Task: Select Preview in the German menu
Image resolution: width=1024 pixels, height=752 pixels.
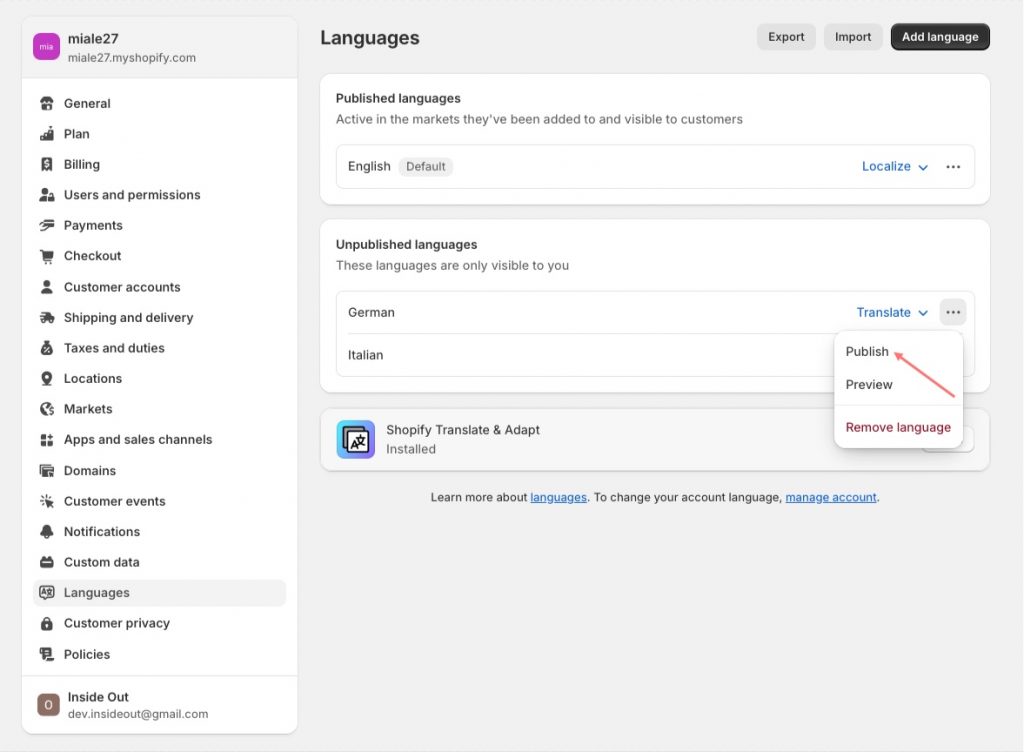Action: tap(869, 384)
